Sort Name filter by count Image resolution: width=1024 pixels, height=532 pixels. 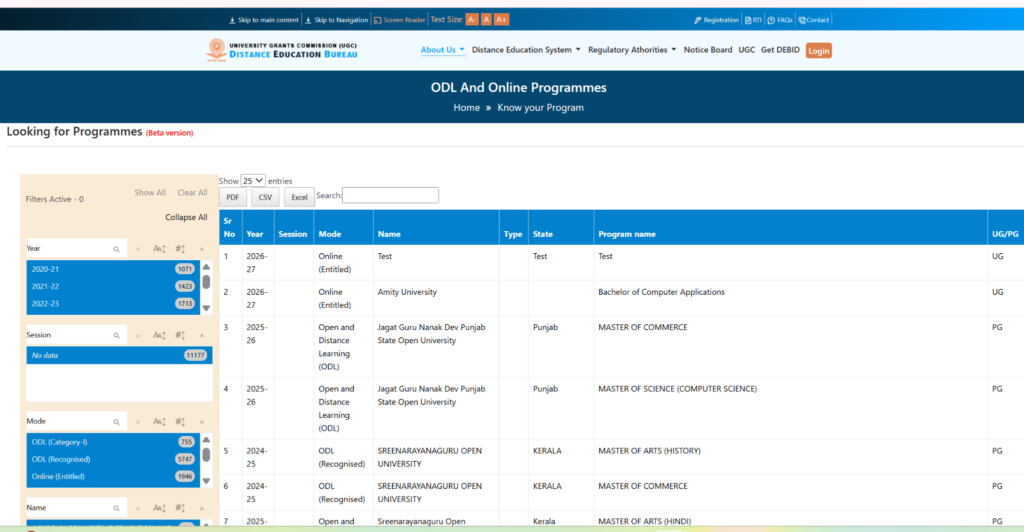180,508
